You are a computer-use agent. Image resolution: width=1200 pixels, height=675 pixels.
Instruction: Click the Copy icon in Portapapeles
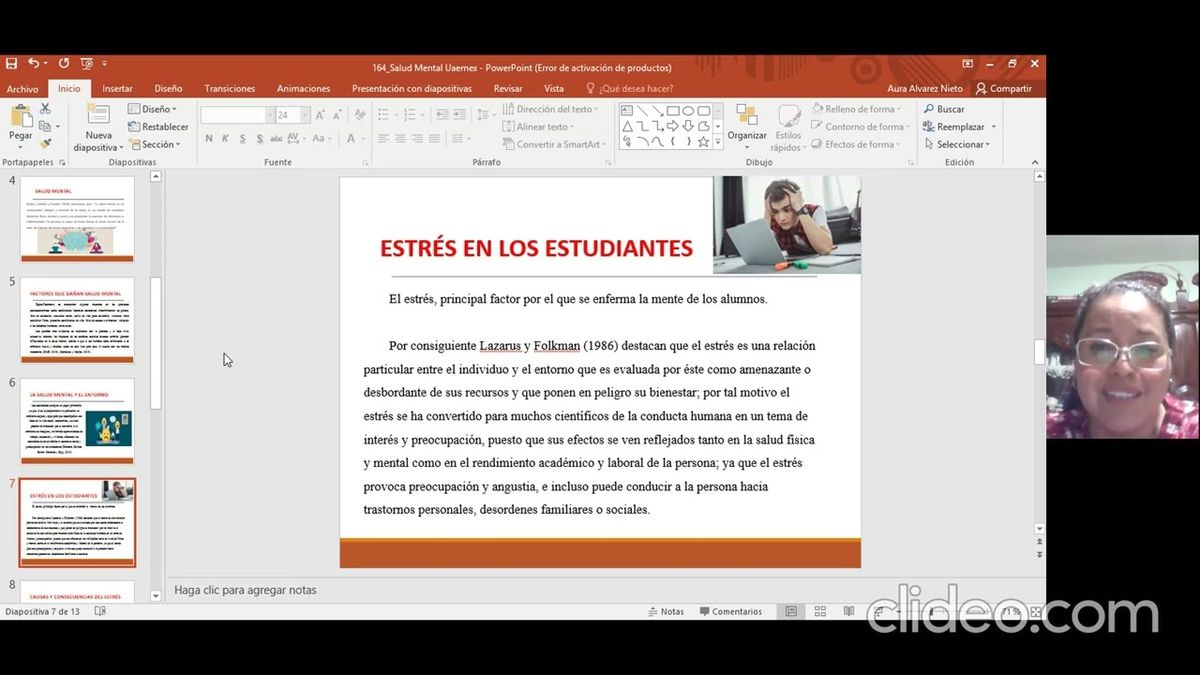[x=45, y=127]
